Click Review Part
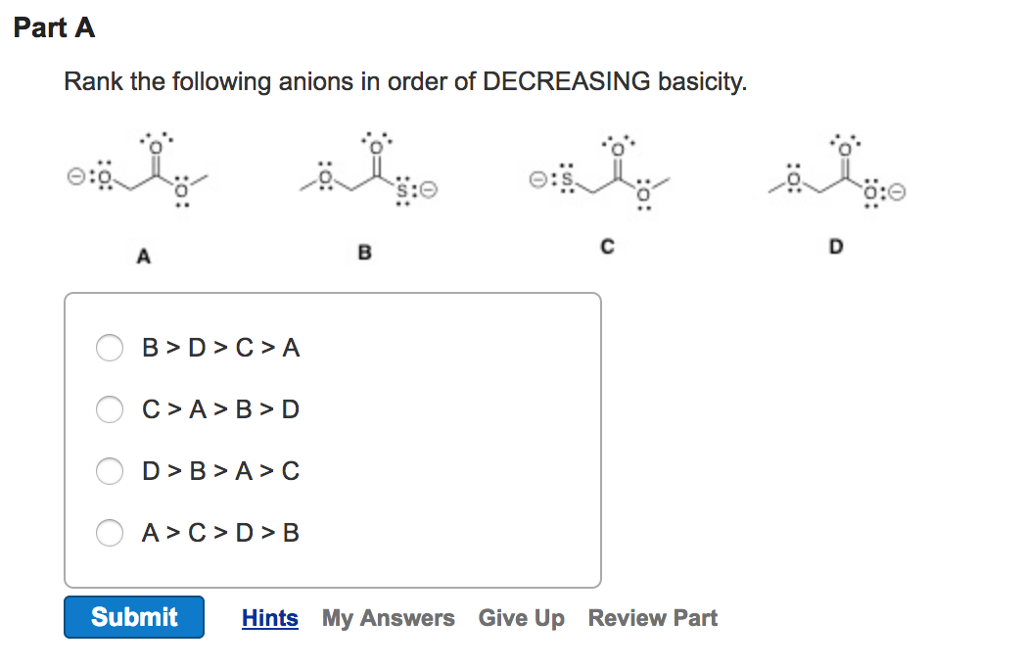This screenshot has height=669, width=1024. click(x=652, y=617)
